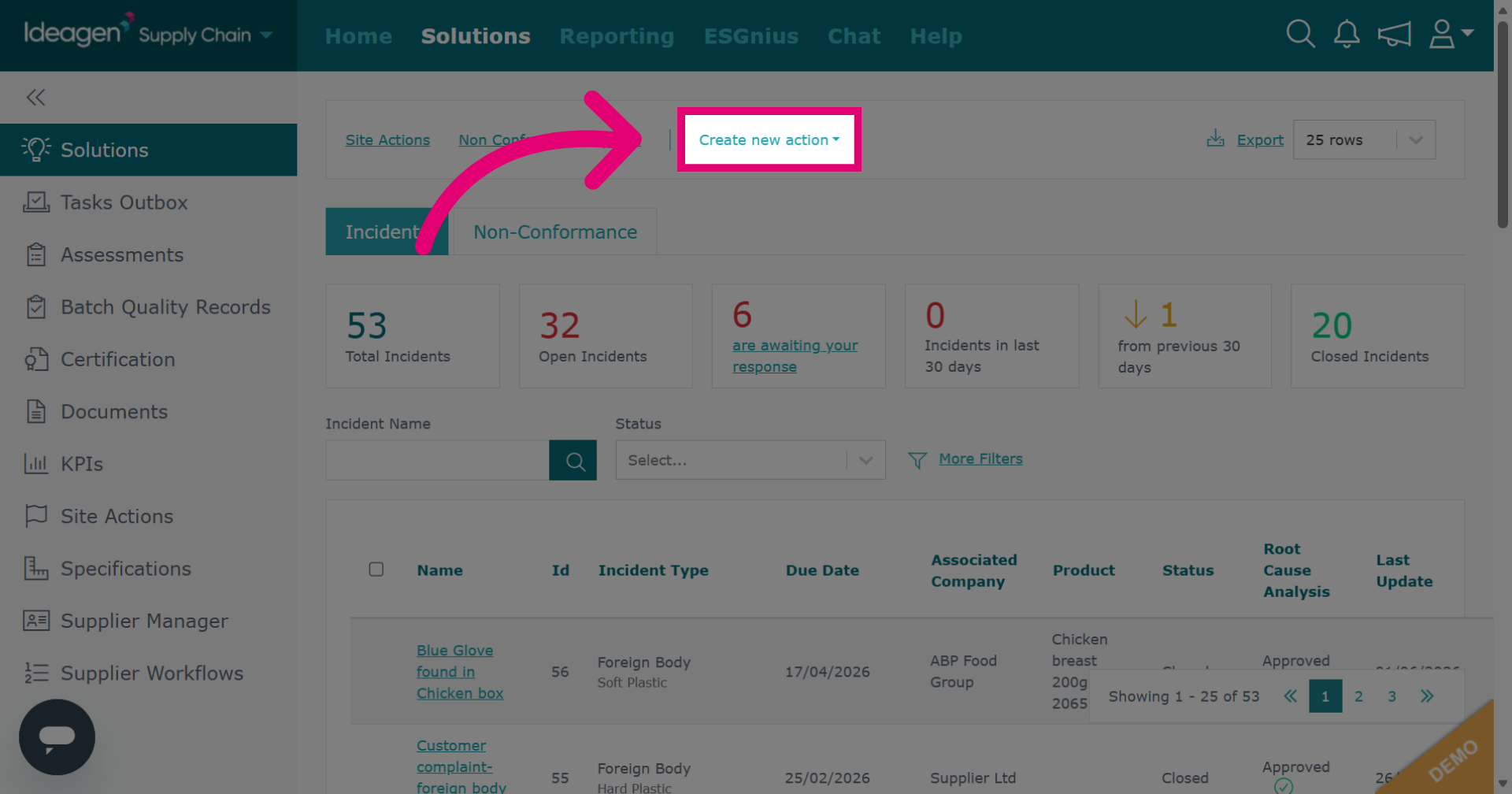Click the page vertical scrollbar
The image size is (1512, 794).
click(1503, 126)
